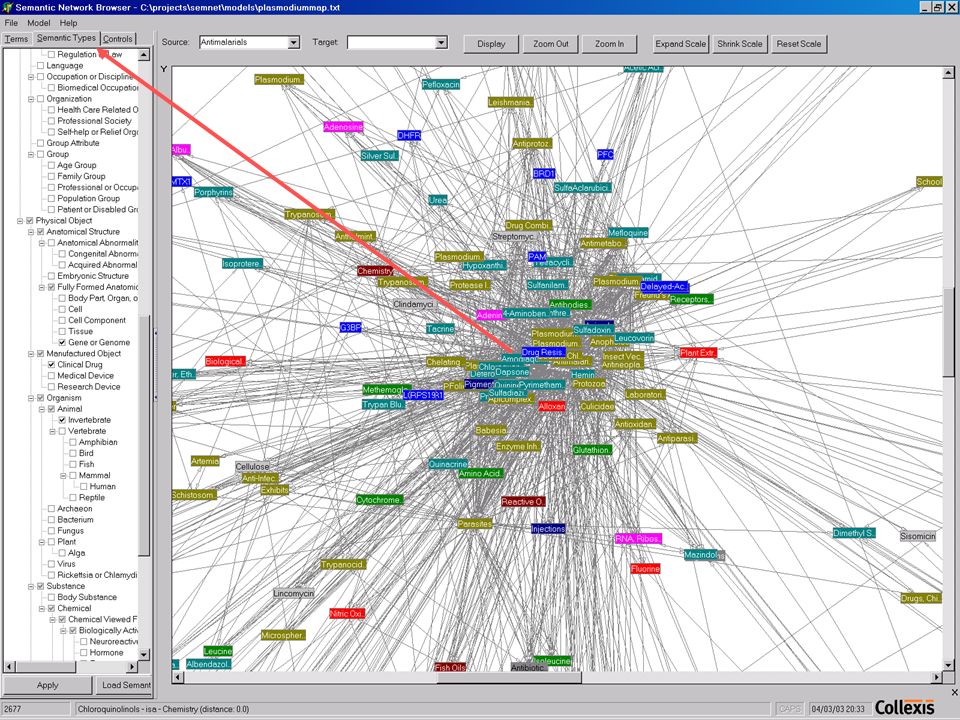
Task: Click the Reset Scale button
Action: pos(798,44)
